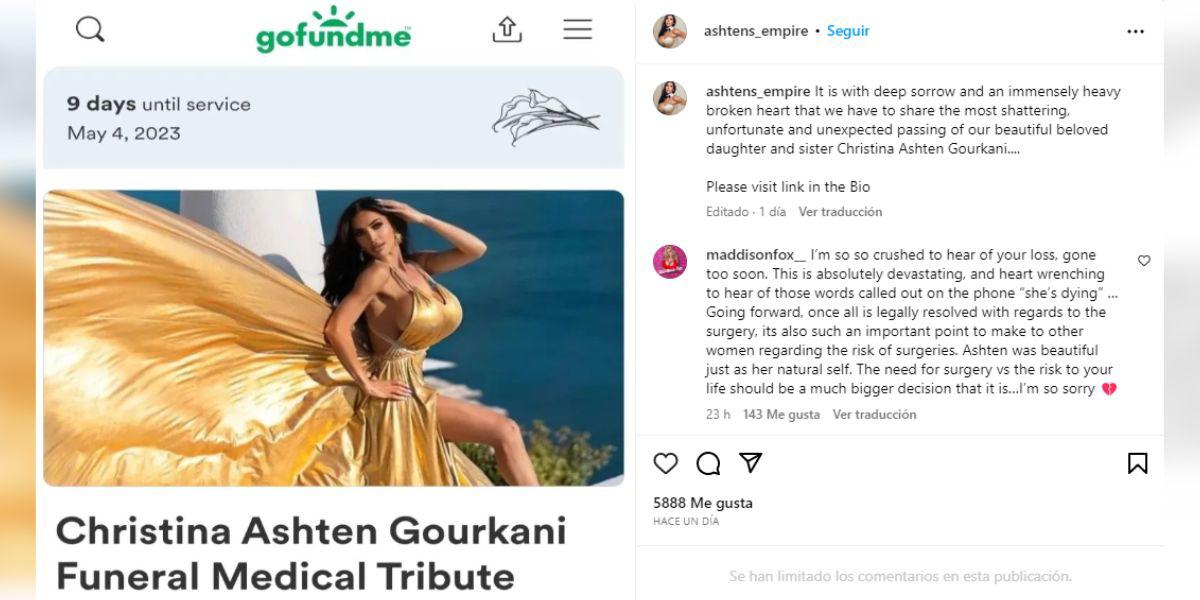Go to the gofundme logo homepage
The image size is (1200, 600).
pos(333,30)
